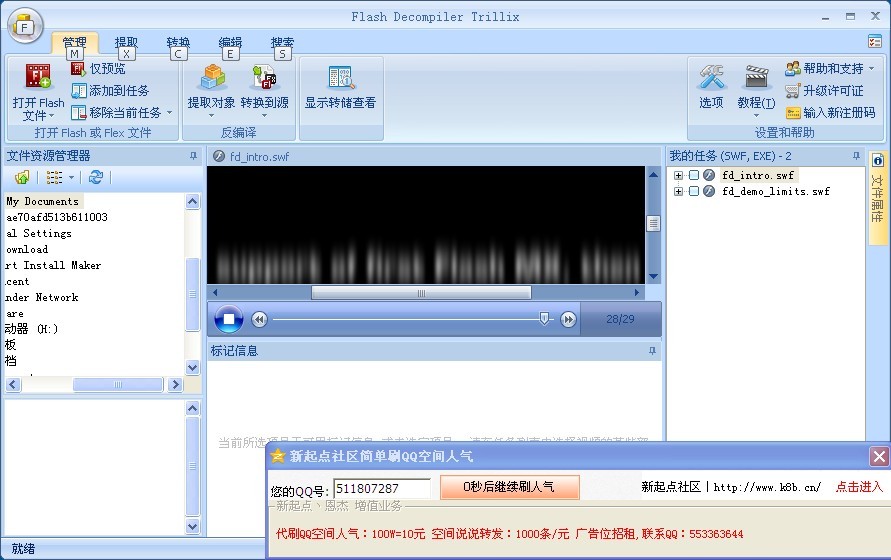Click the Open Flash file icon
Viewport: 891px width, 560px height.
click(38, 76)
